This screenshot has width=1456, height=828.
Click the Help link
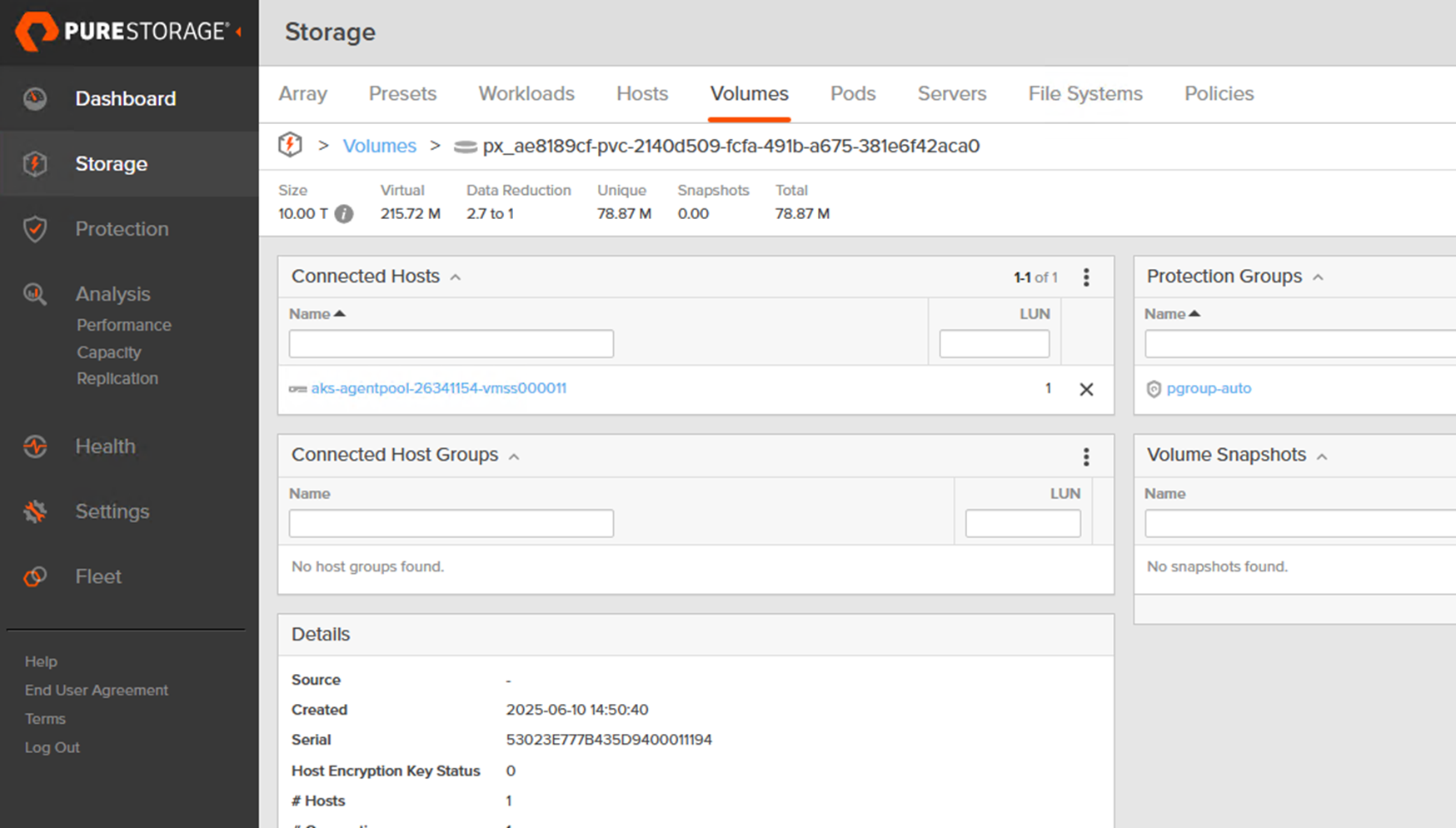click(x=41, y=661)
